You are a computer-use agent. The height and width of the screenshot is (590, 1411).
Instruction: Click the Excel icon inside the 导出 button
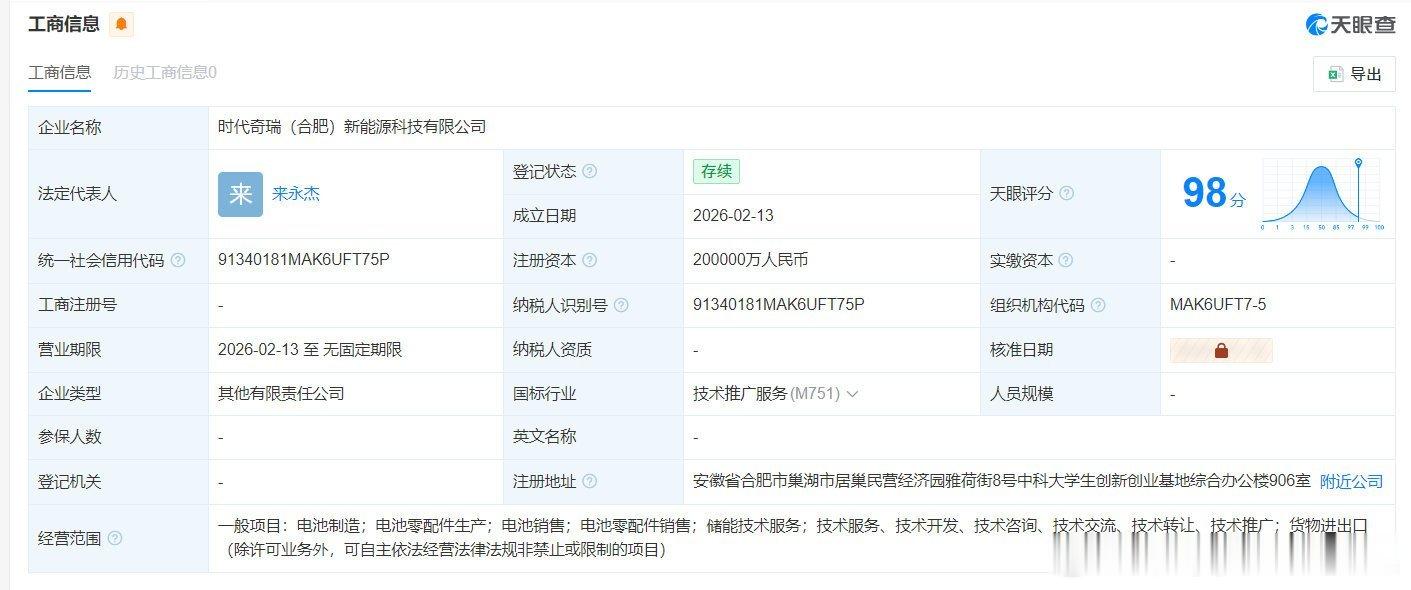[x=1334, y=74]
